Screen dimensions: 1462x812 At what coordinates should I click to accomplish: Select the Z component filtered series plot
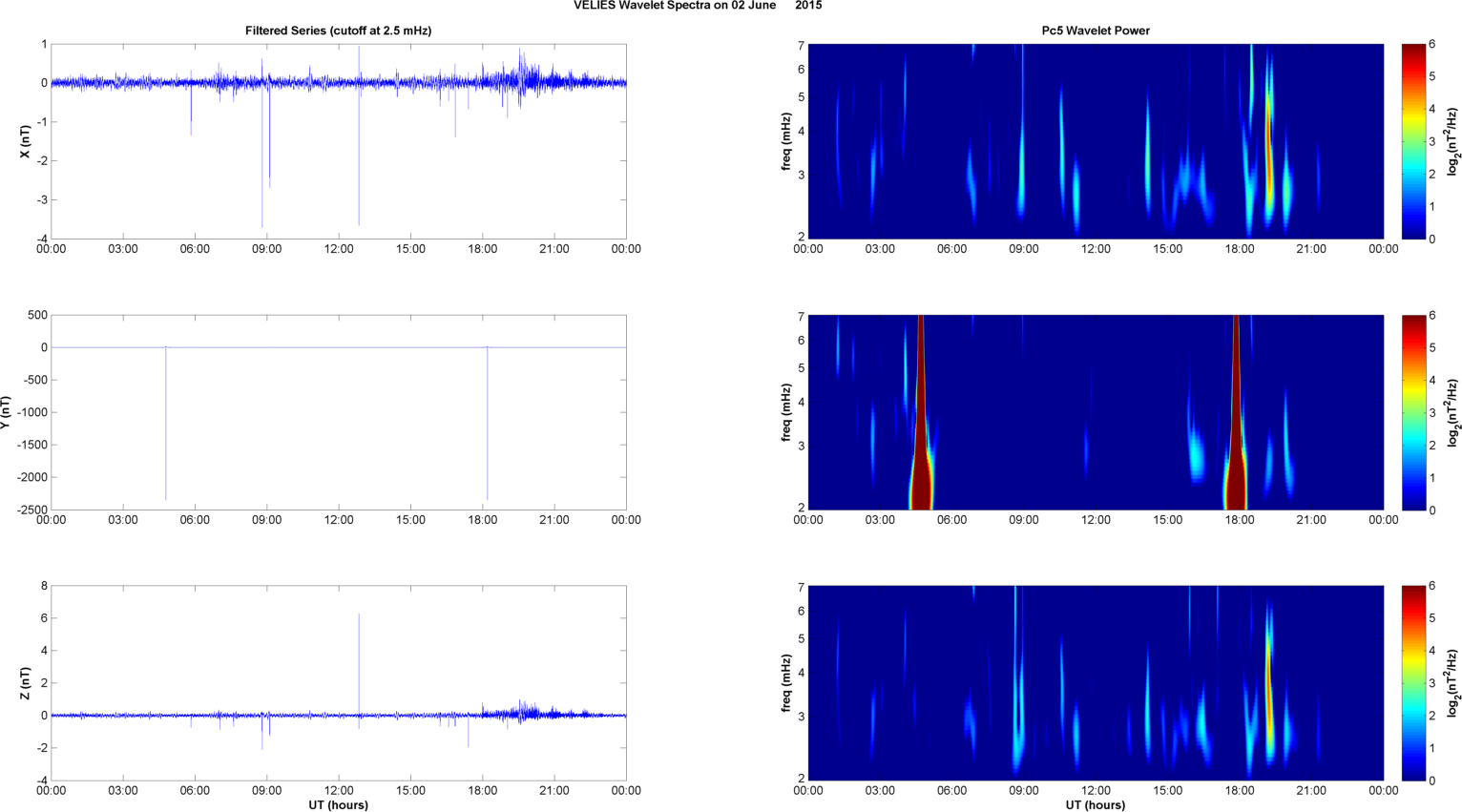pos(339,683)
